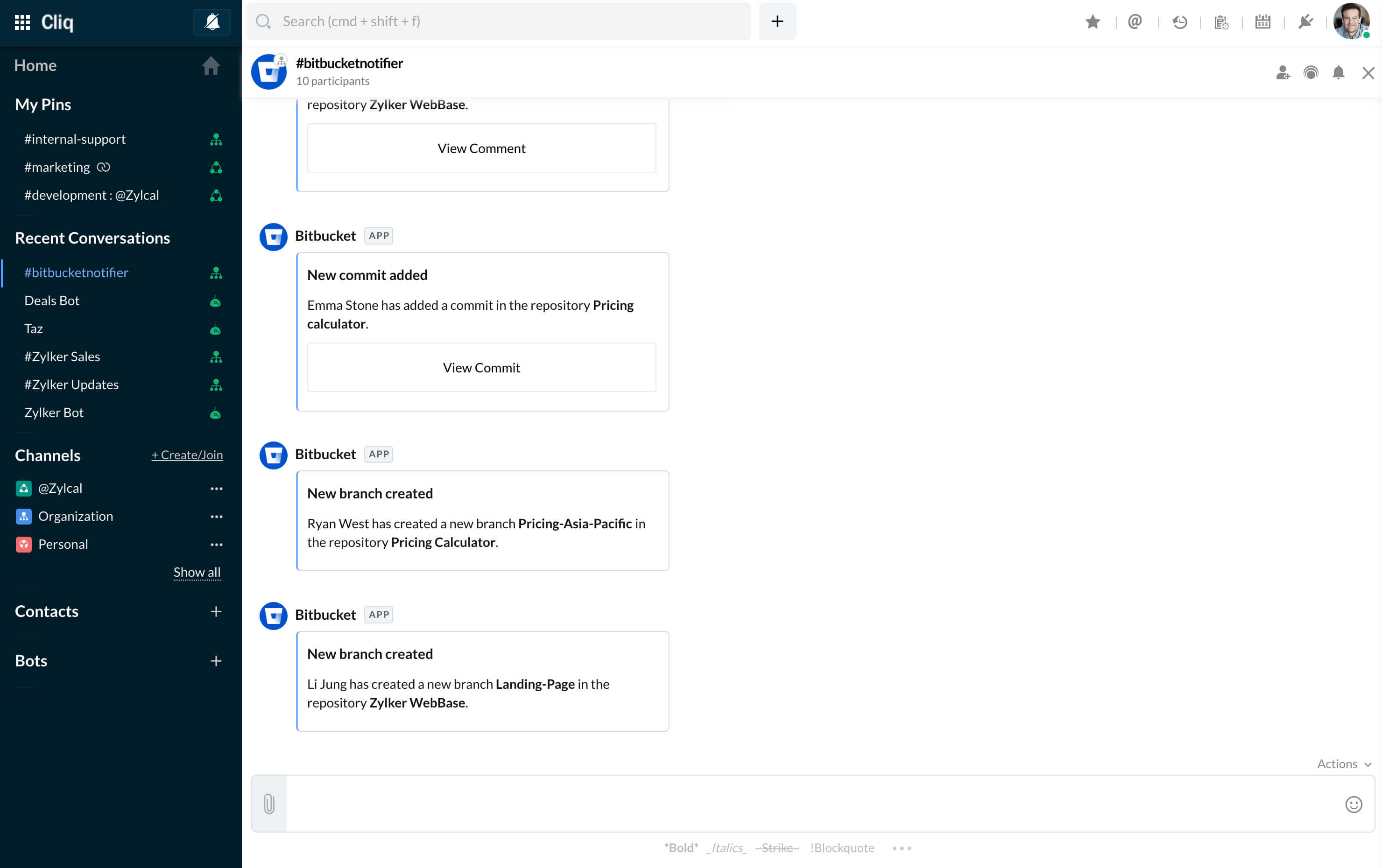This screenshot has height=868, width=1382.
Task: Expand more formatting options dots
Action: (902, 848)
